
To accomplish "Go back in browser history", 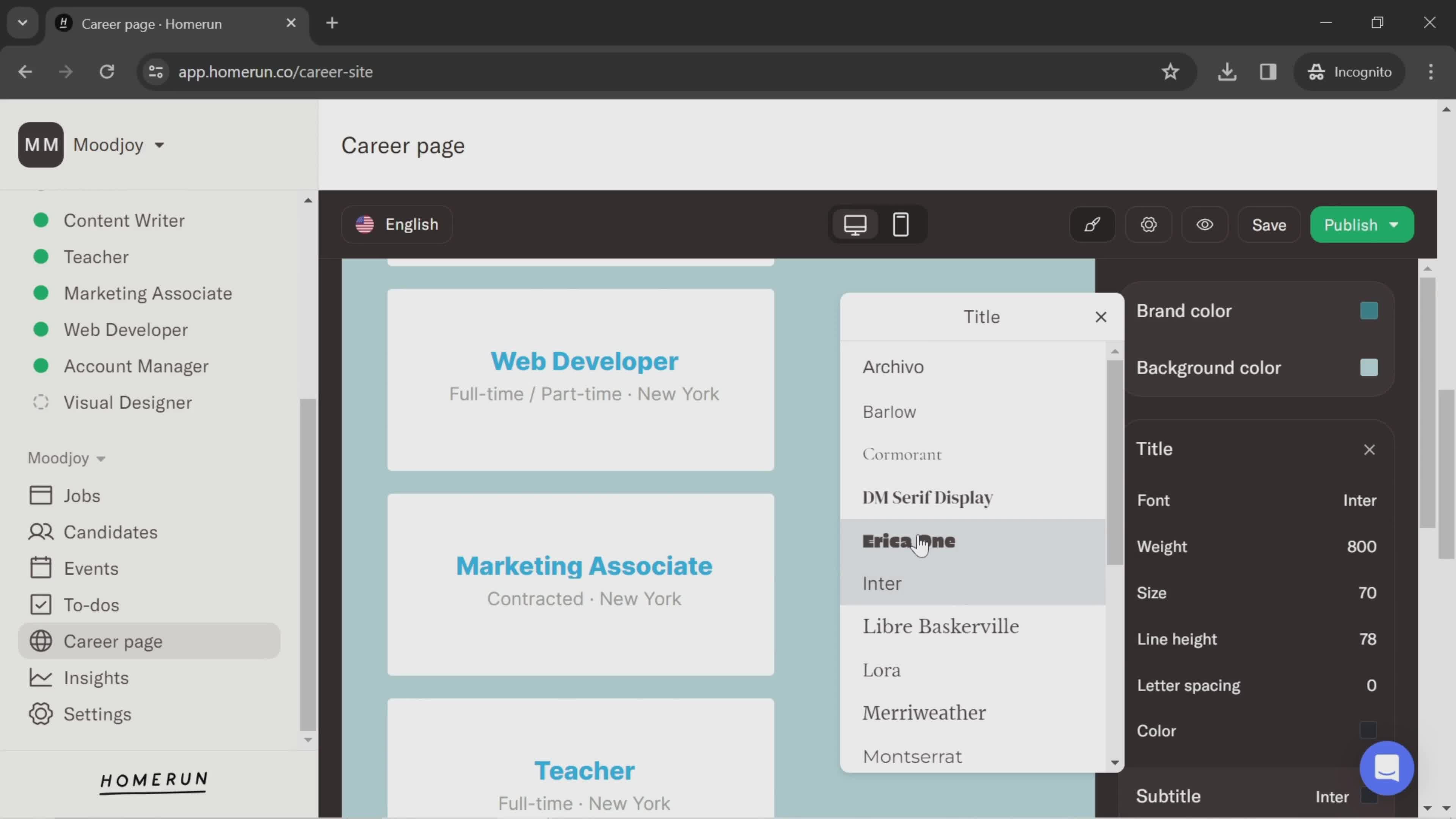I will (x=25, y=72).
